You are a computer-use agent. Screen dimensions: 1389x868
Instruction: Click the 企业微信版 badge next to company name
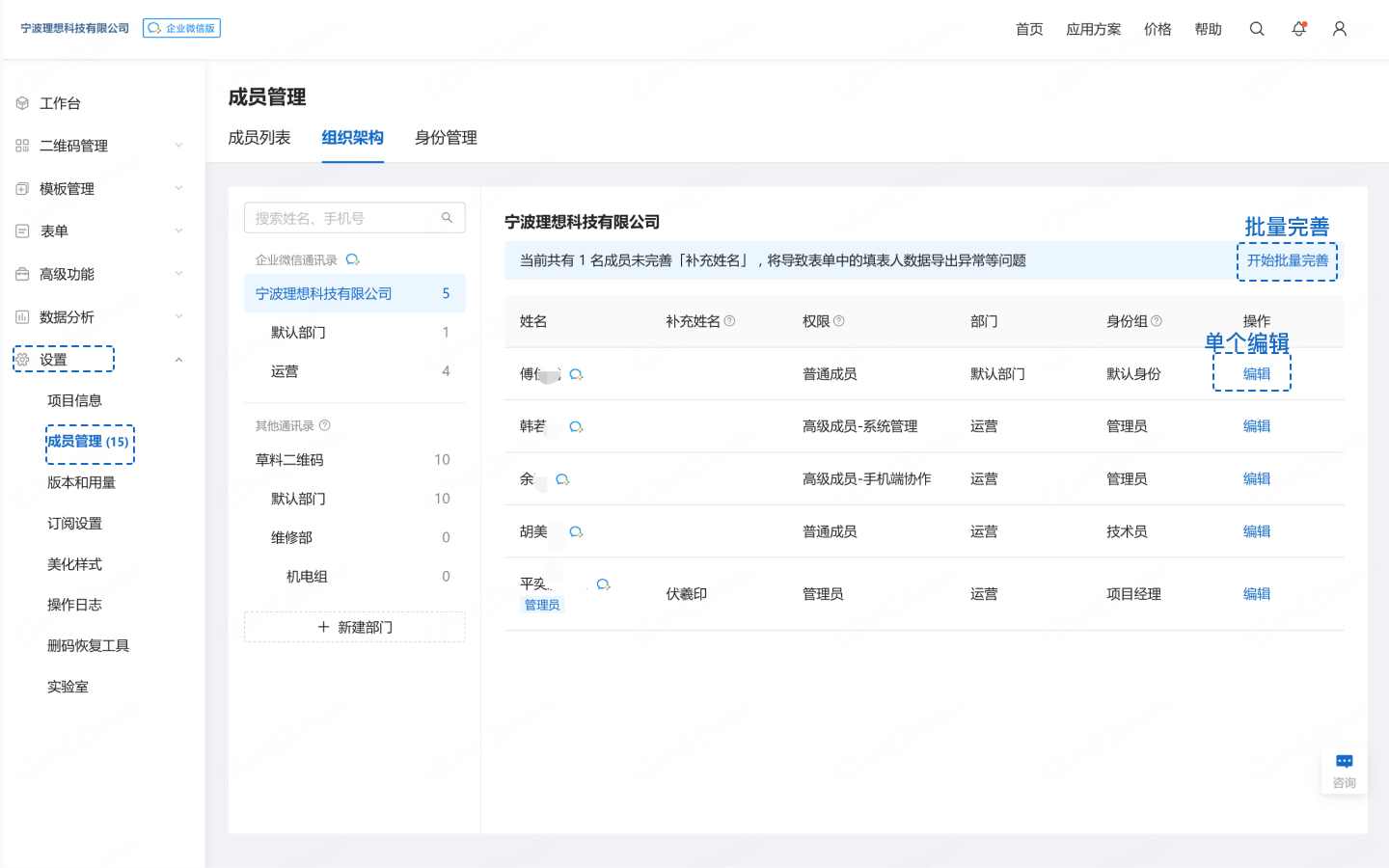(181, 28)
